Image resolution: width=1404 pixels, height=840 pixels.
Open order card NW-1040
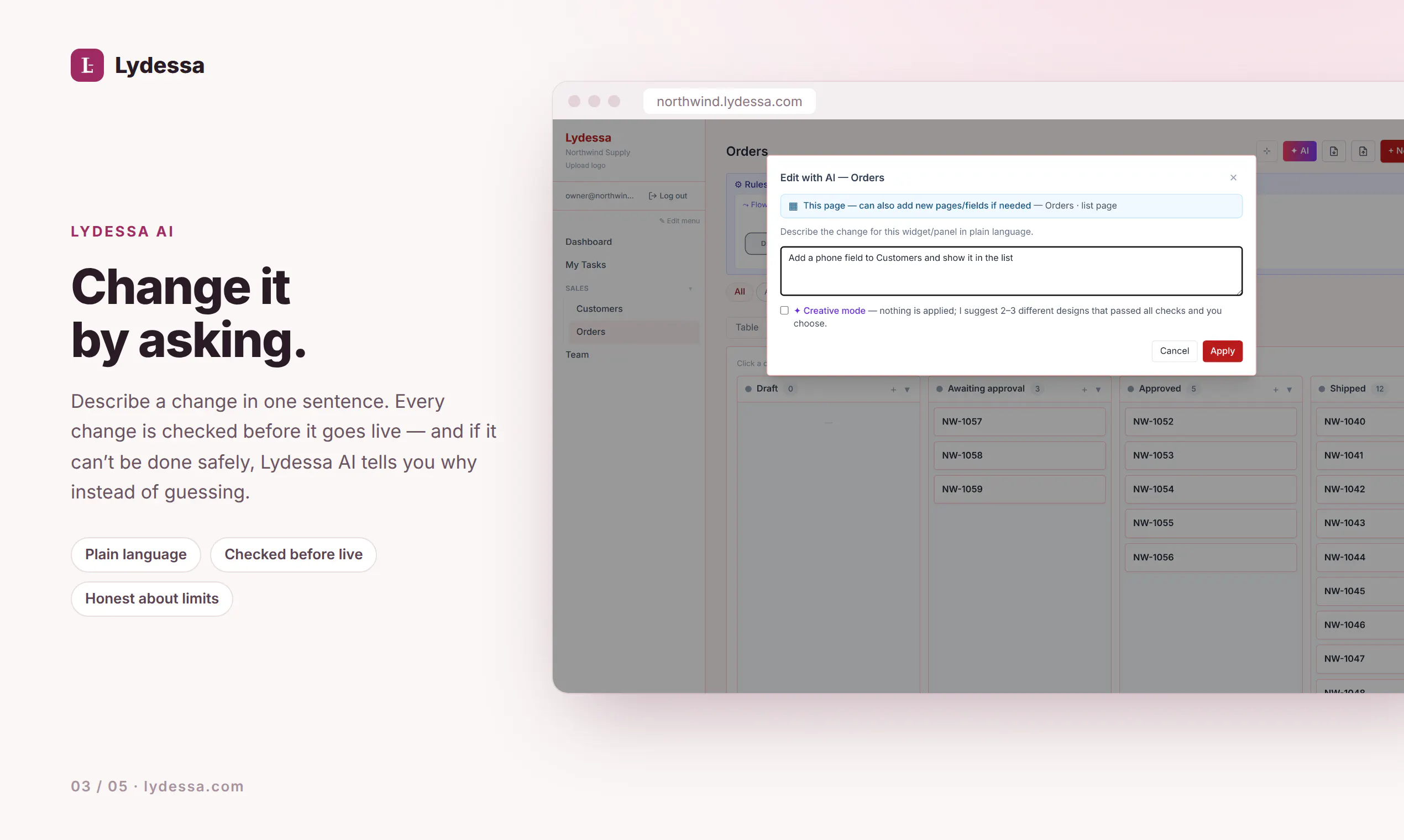1360,422
